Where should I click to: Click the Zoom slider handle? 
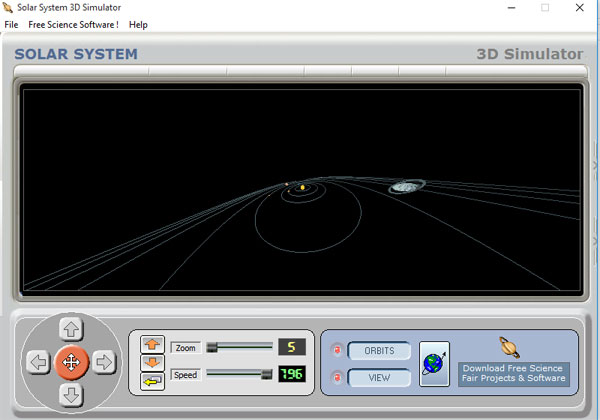coord(211,348)
